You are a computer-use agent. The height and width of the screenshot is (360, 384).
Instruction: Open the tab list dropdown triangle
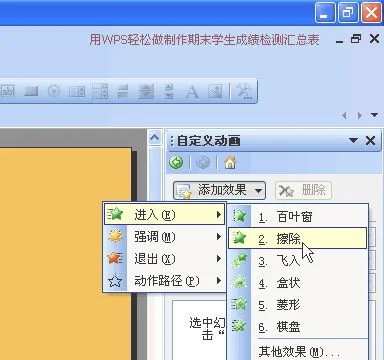point(374,115)
